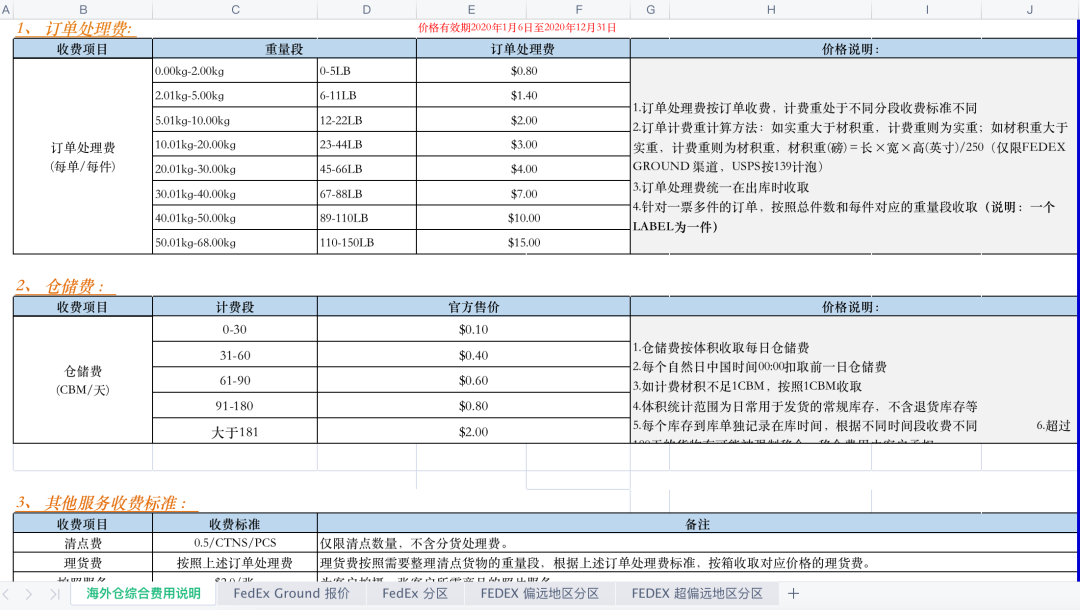Click the $15.00 fee cell
The width and height of the screenshot is (1080, 610).
click(x=523, y=241)
